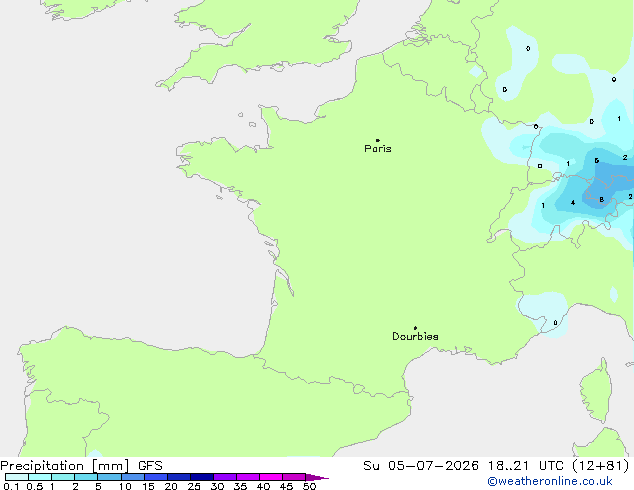Click the Dourbies city label
The image size is (634, 490).
[x=415, y=336]
